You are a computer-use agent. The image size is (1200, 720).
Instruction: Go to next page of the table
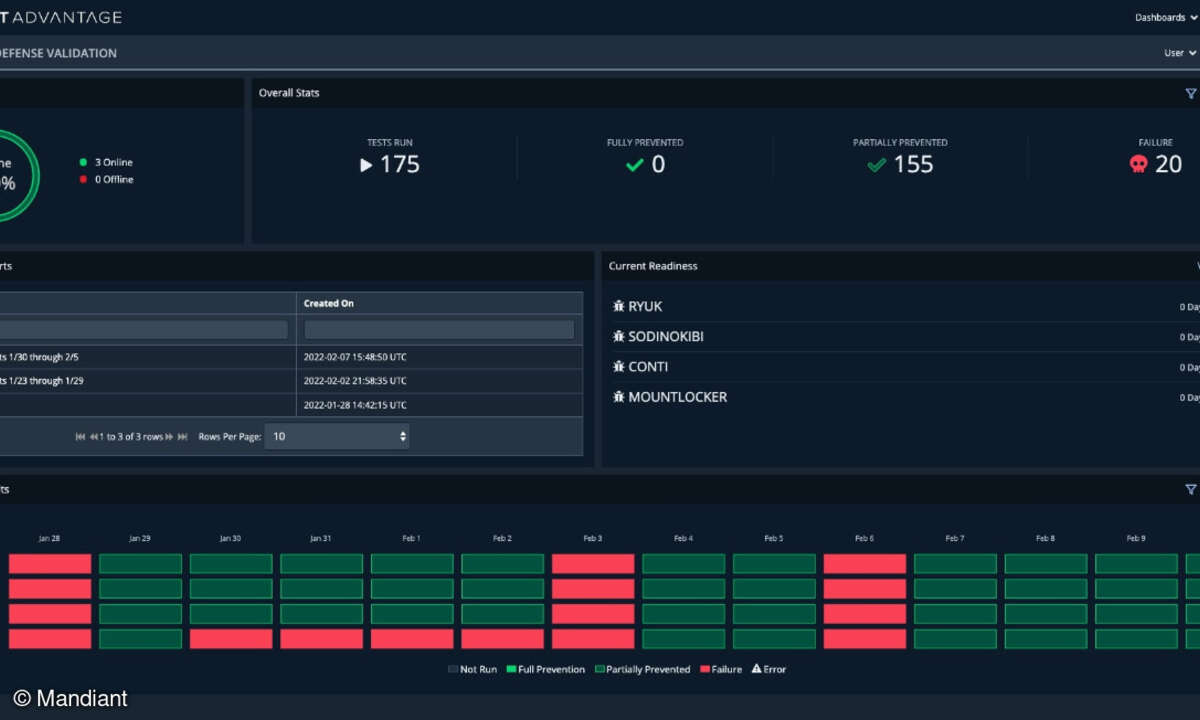pyautogui.click(x=170, y=437)
